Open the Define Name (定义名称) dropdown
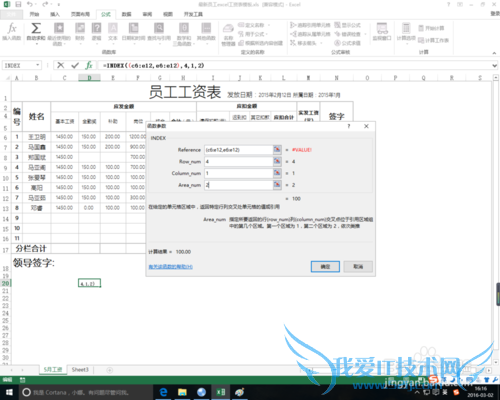Viewport: 500px width, 400px height. (x=255, y=25)
